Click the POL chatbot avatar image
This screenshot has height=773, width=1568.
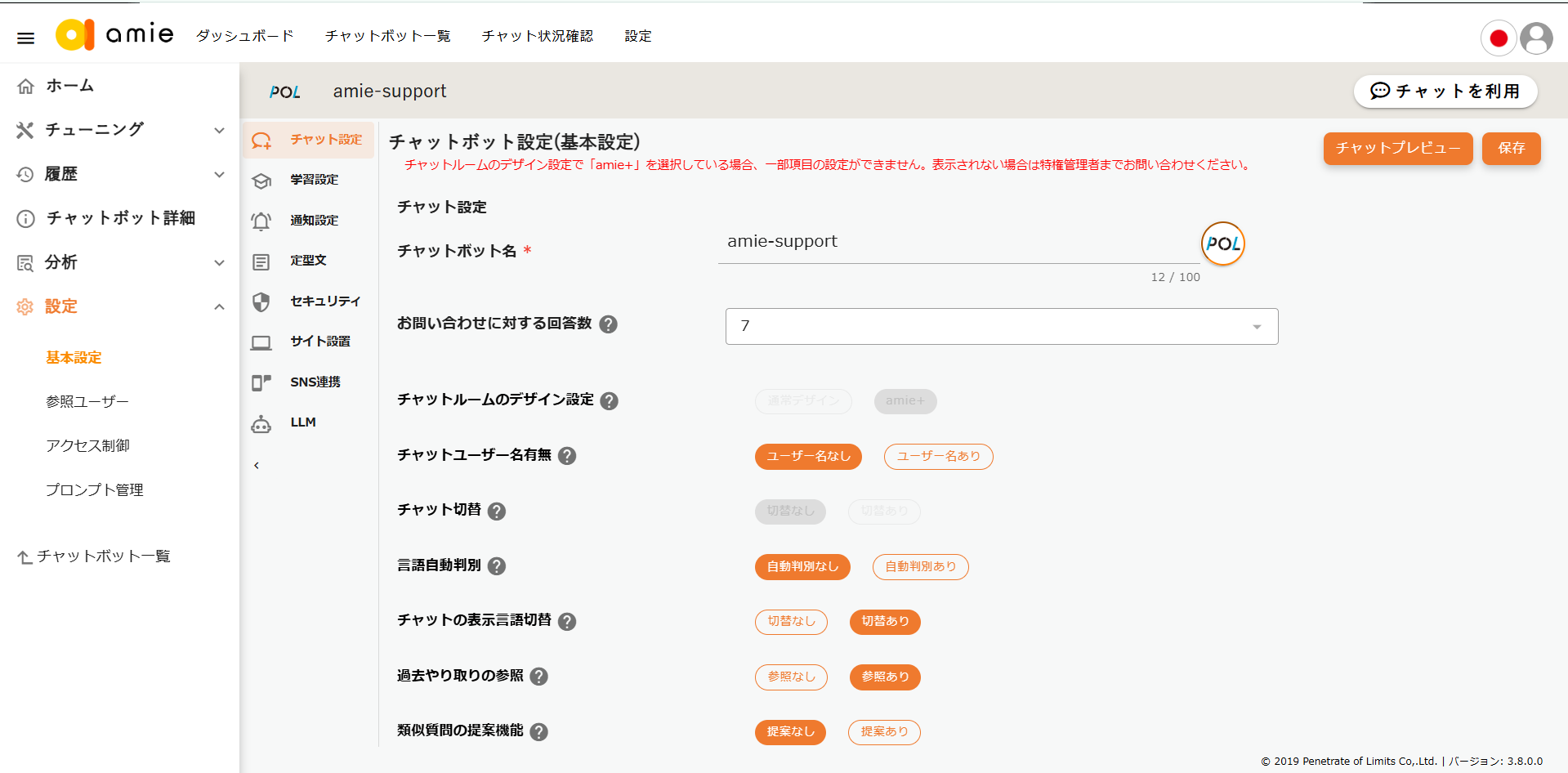(1222, 244)
